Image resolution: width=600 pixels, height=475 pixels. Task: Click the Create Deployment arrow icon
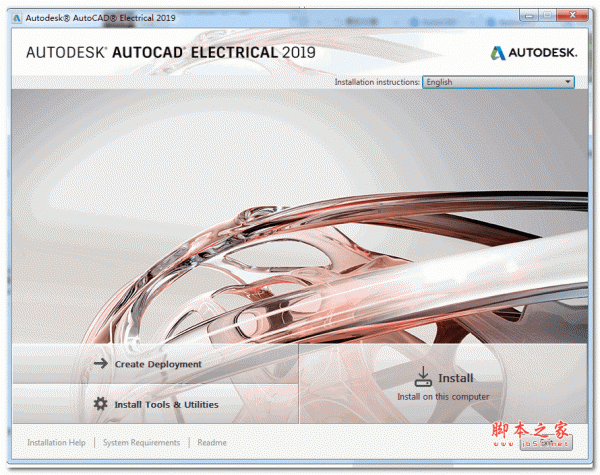(101, 363)
